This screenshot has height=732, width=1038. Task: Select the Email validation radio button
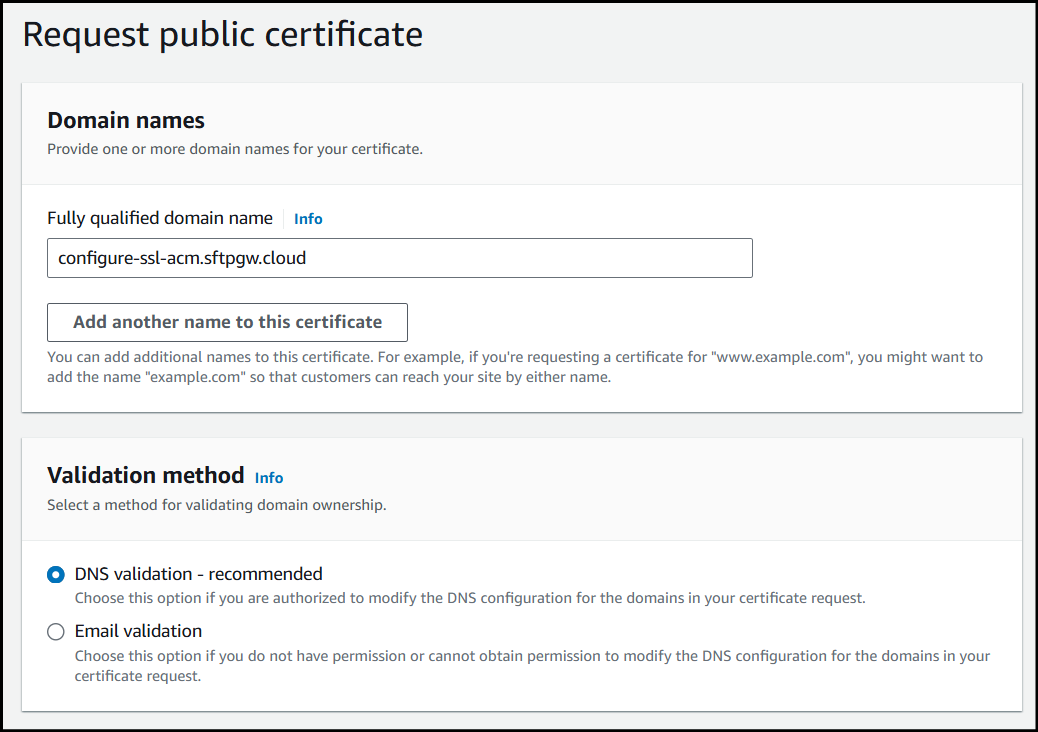[56, 631]
